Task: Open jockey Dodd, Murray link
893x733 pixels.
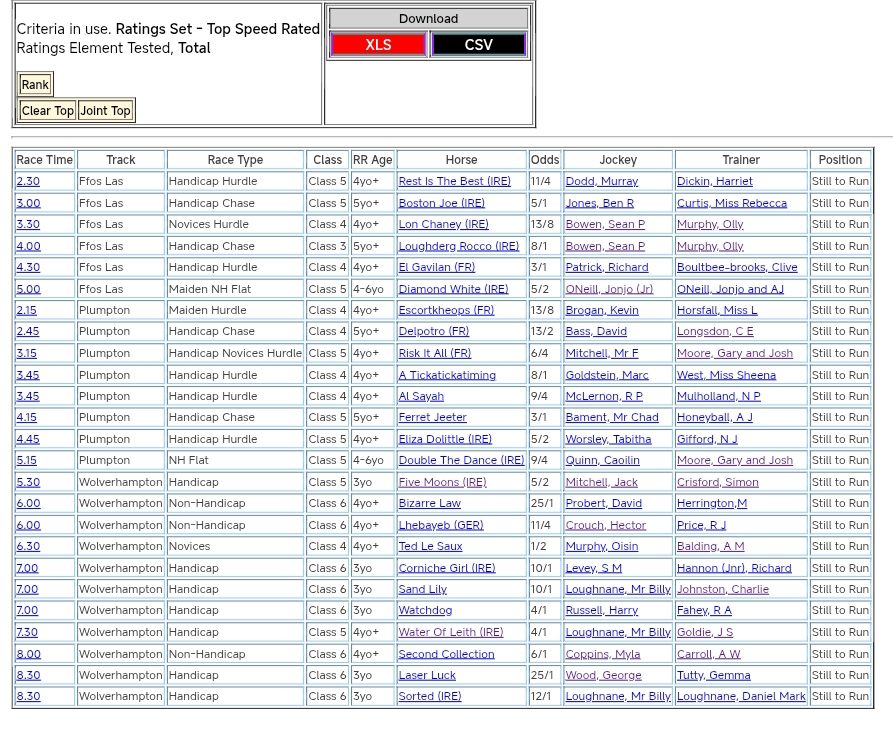Action: click(x=601, y=182)
